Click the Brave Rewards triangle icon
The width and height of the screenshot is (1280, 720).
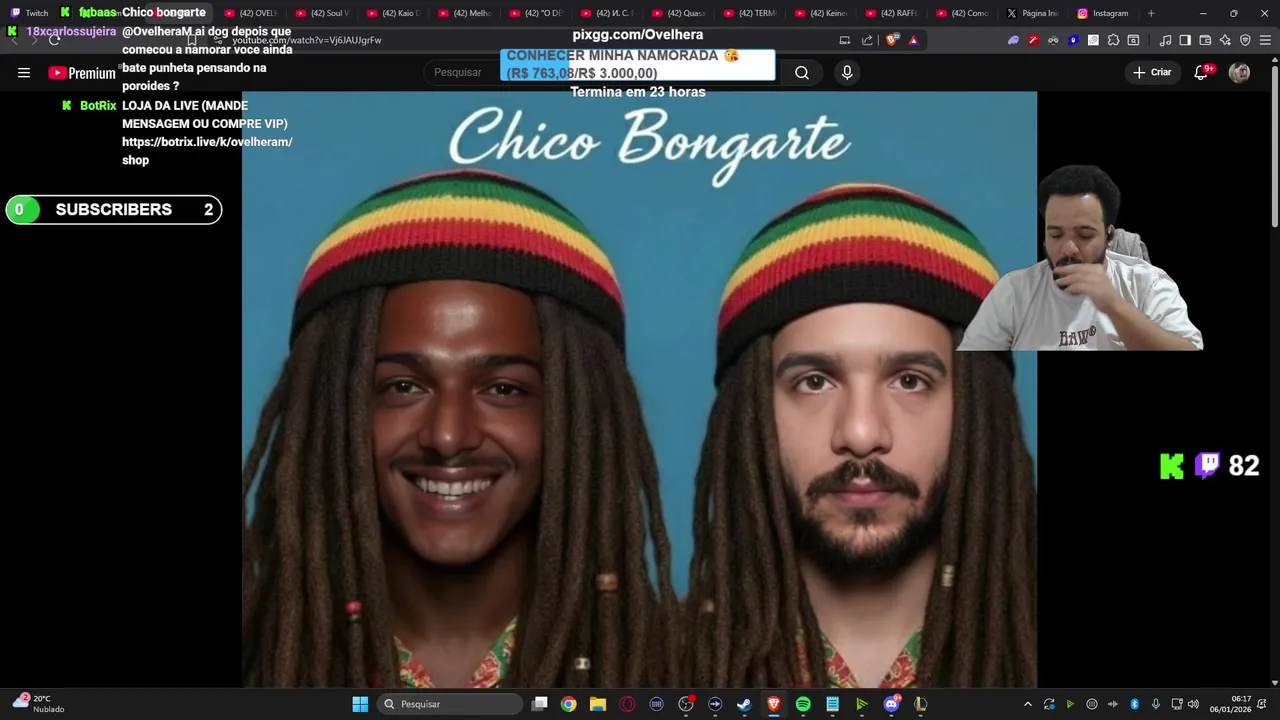[913, 40]
